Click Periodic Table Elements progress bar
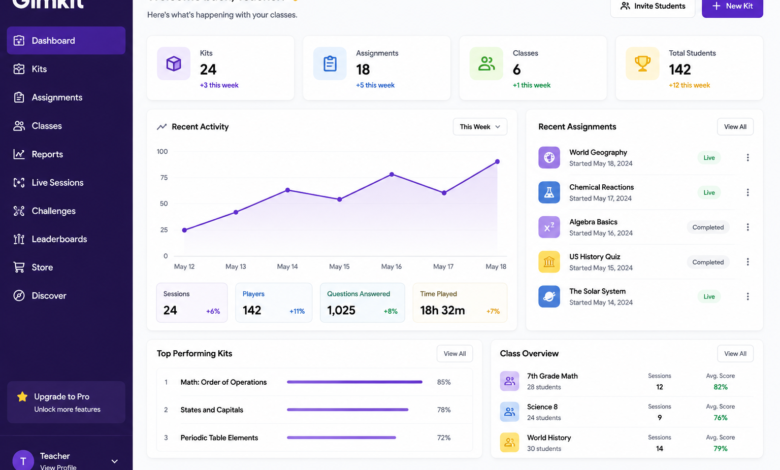The image size is (780, 470). coord(341,438)
